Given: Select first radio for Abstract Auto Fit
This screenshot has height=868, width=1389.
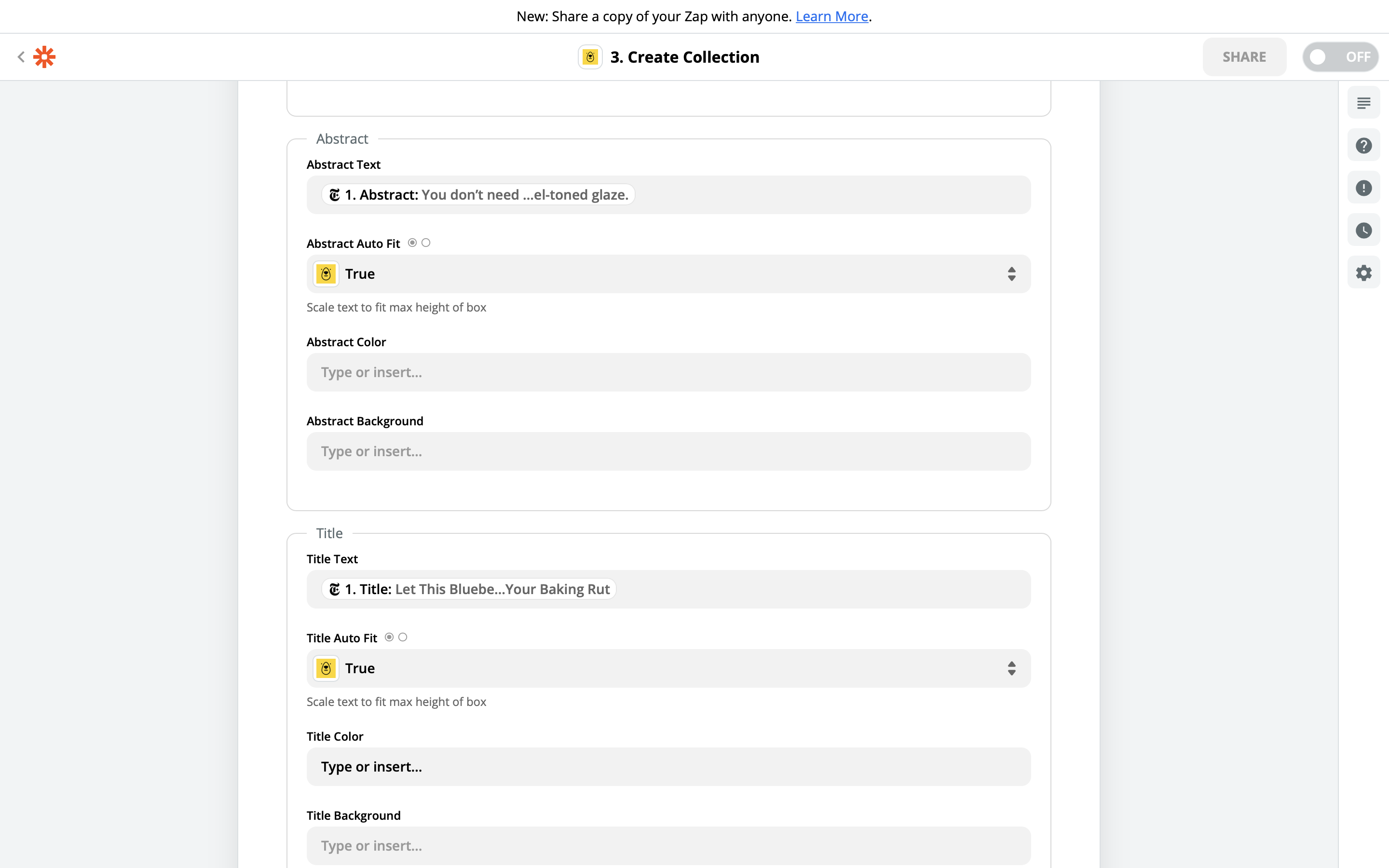Looking at the screenshot, I should (412, 243).
